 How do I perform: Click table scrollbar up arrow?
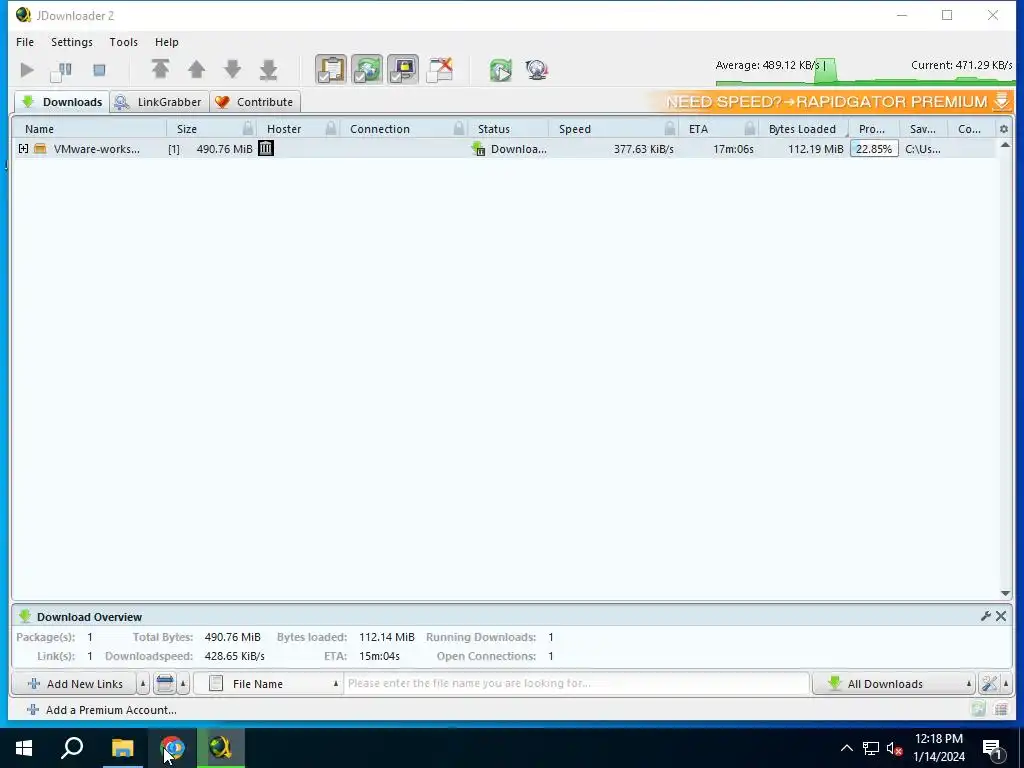tap(1005, 144)
